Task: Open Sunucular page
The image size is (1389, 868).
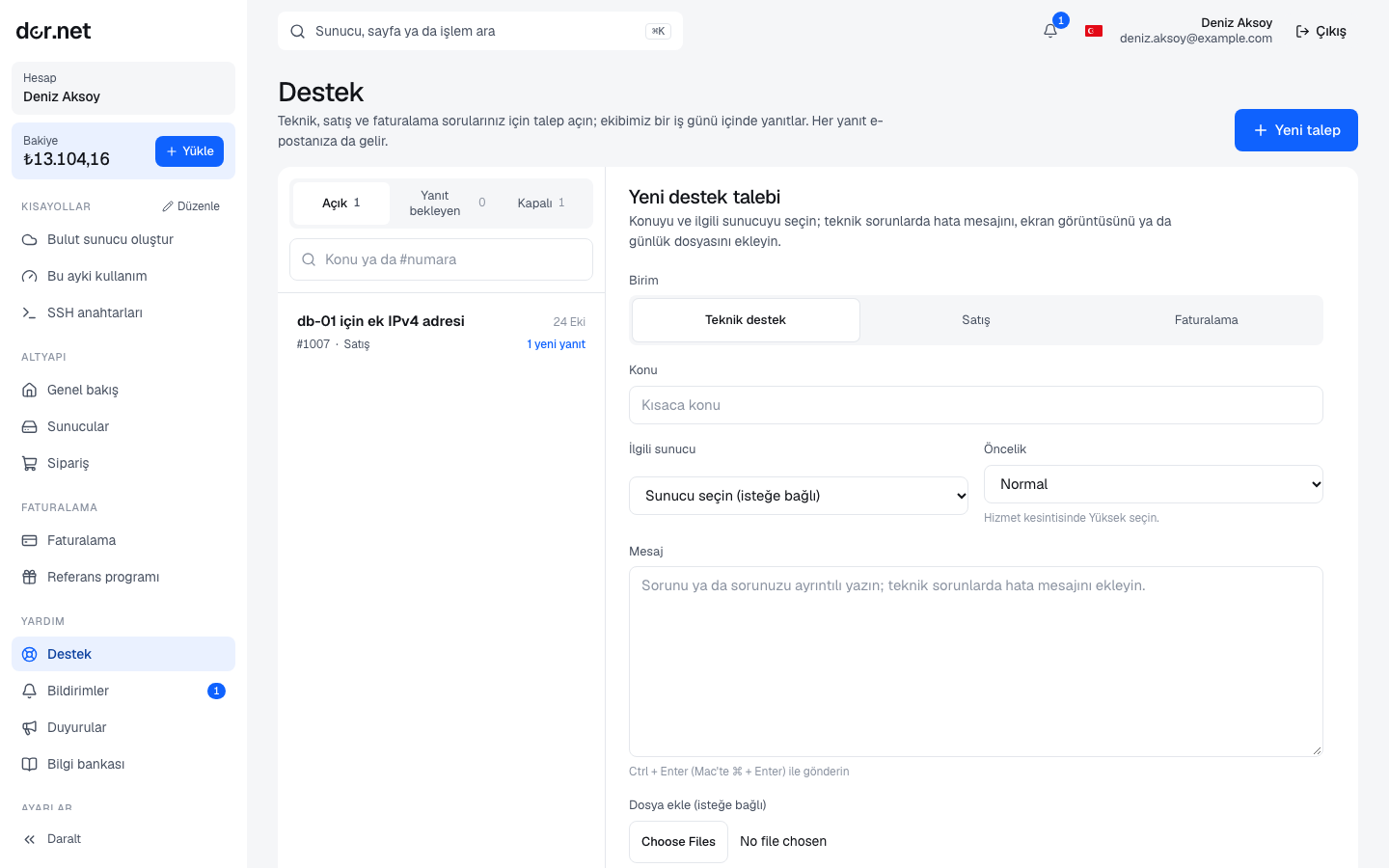Action: click(123, 426)
